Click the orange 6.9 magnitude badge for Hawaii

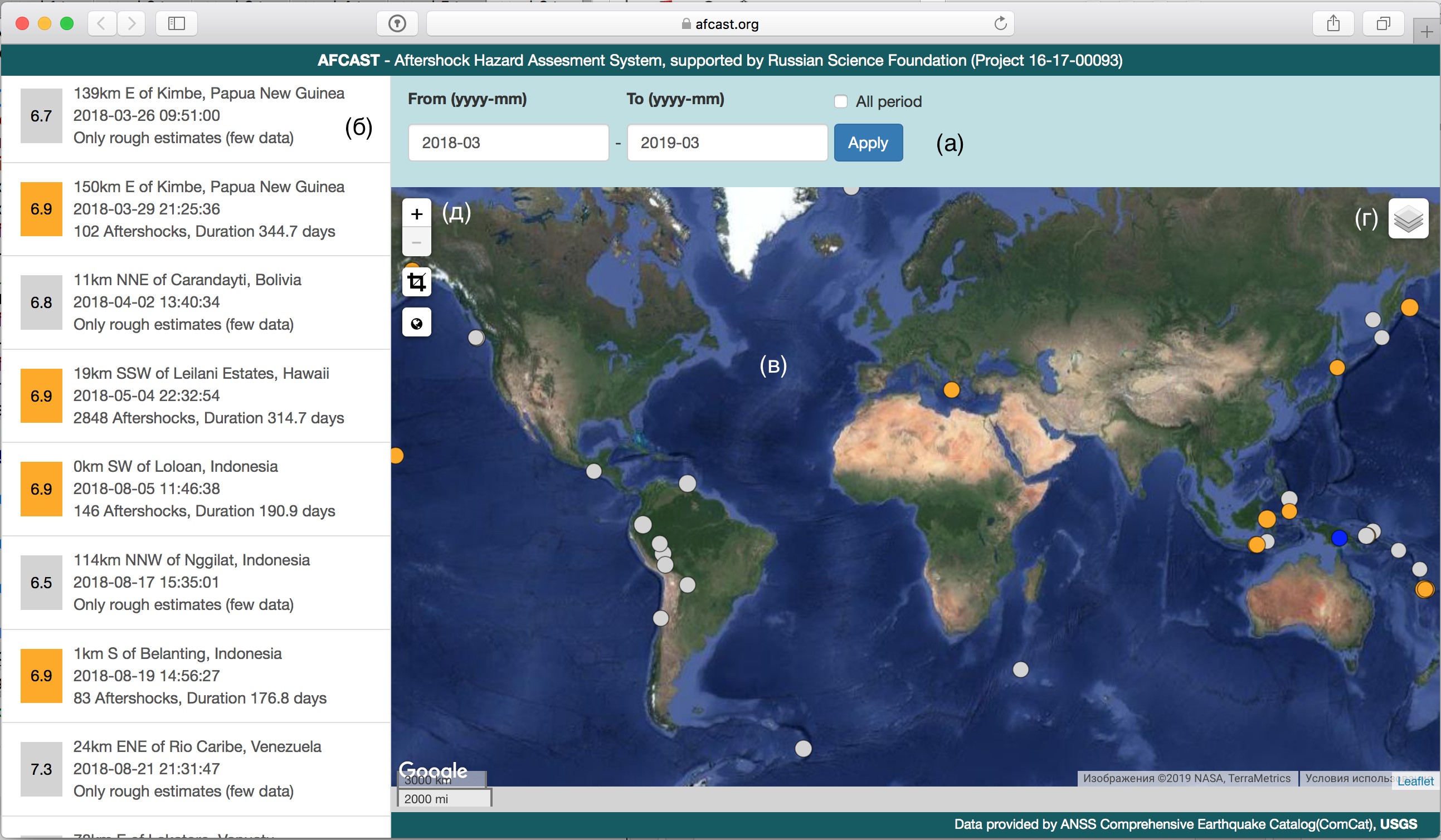[41, 396]
